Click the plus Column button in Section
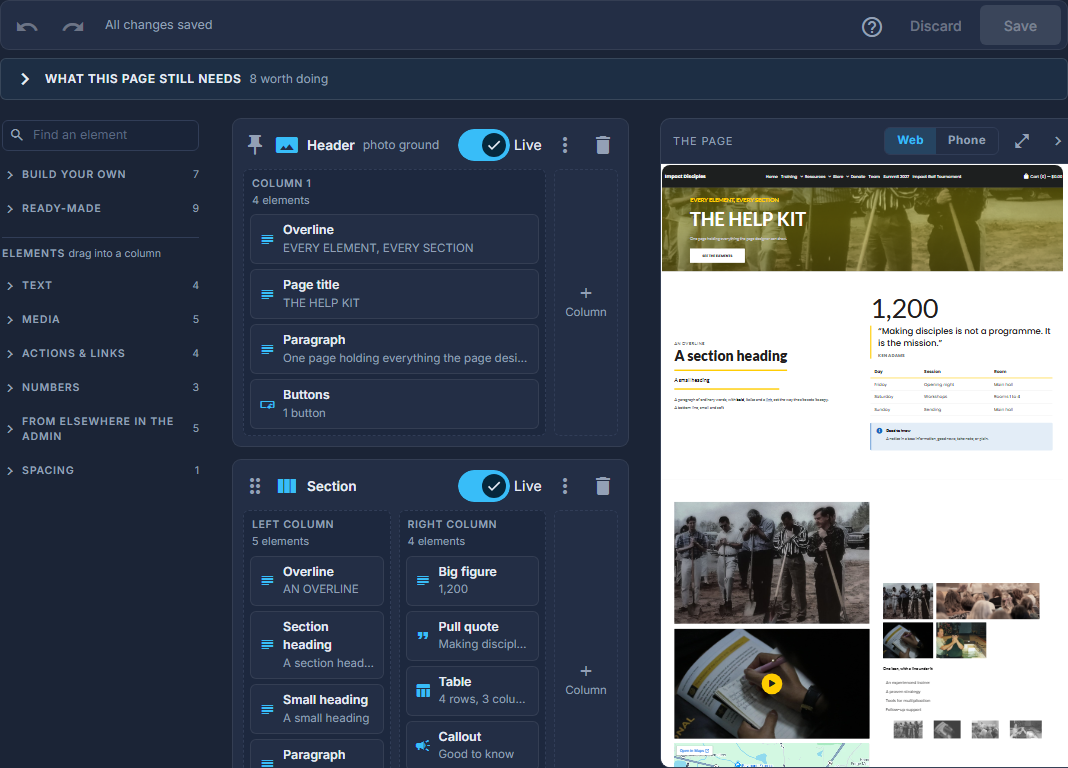Screen dimensions: 1068x768 (586, 679)
